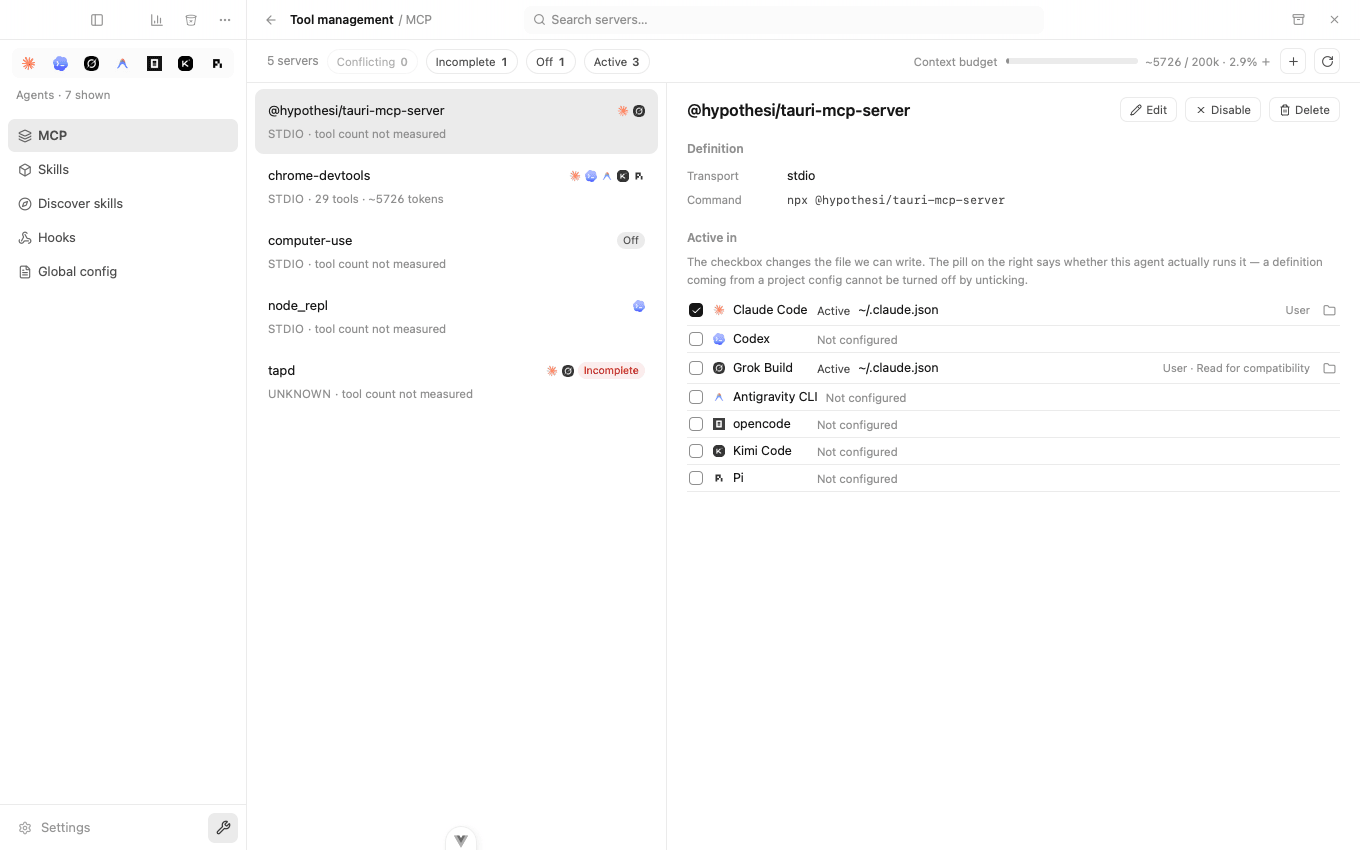Select the Kimi Code agent in the agents strip
The image size is (1360, 850).
(x=185, y=63)
